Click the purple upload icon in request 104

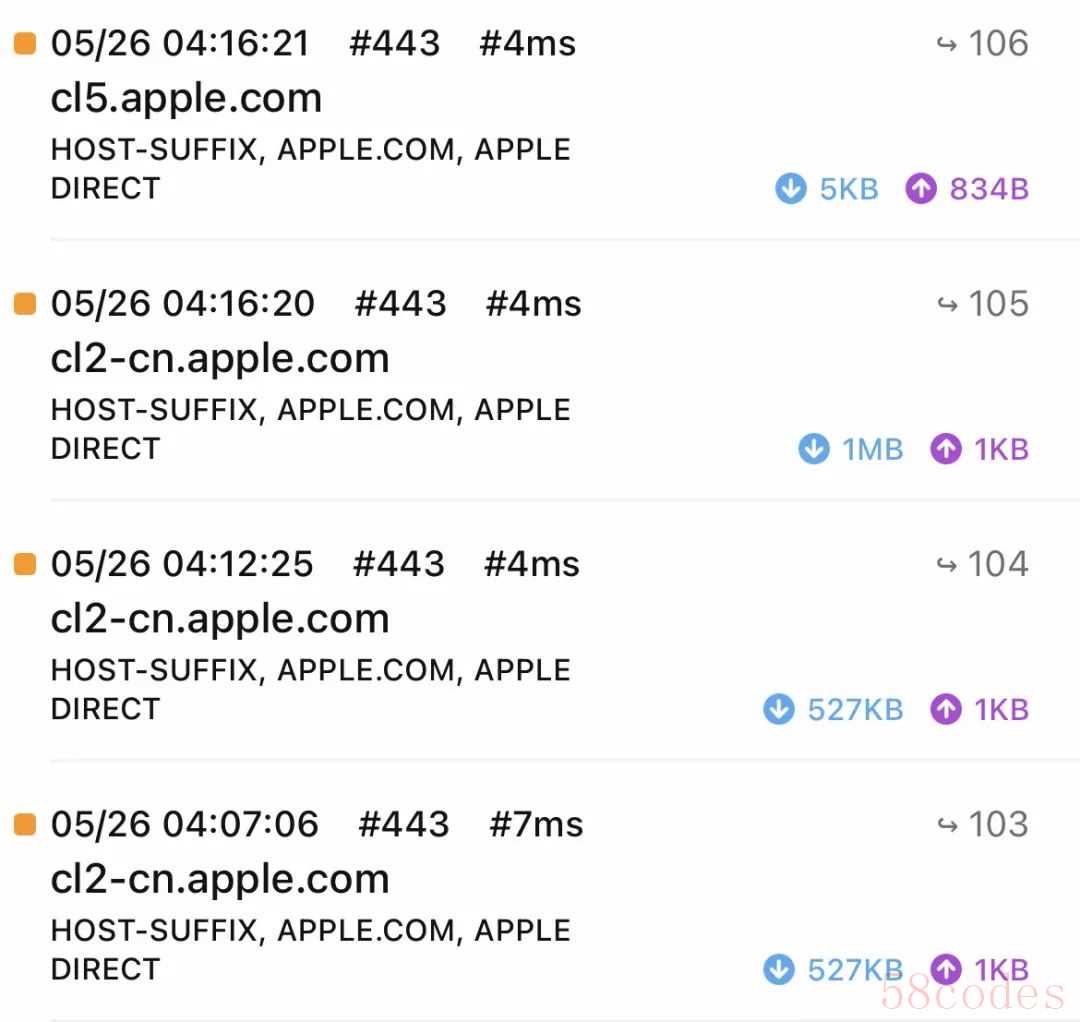945,709
